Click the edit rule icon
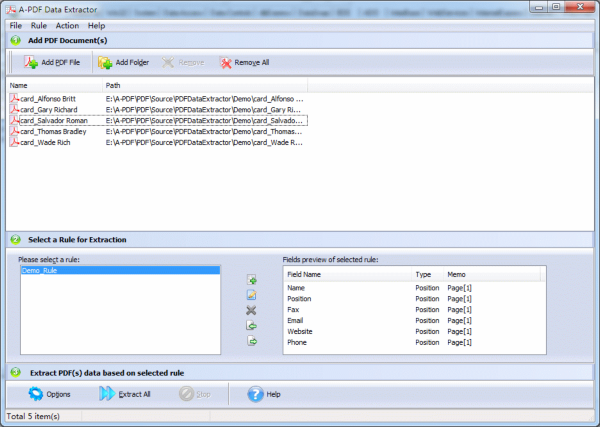This screenshot has height=427, width=600. pos(251,295)
